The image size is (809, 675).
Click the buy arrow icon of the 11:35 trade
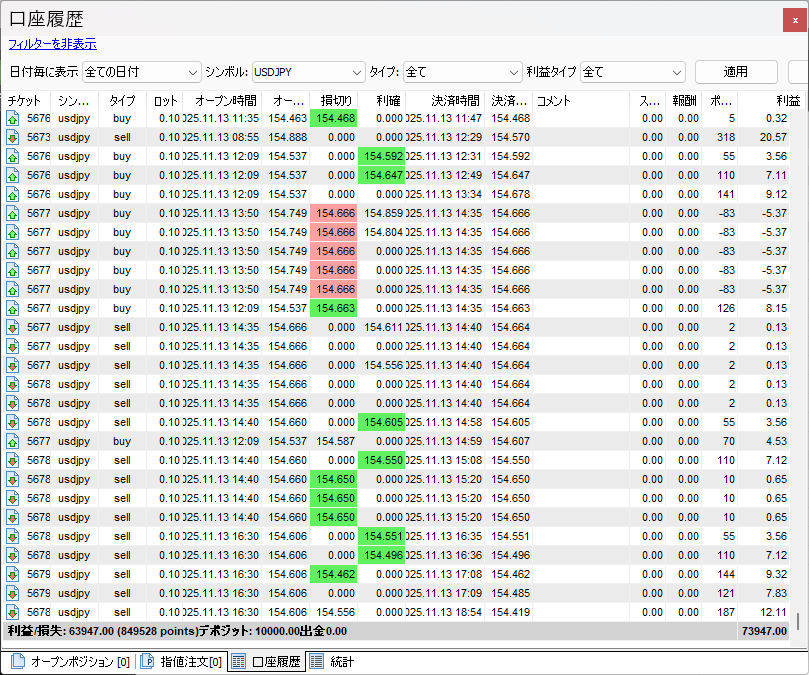pos(13,118)
